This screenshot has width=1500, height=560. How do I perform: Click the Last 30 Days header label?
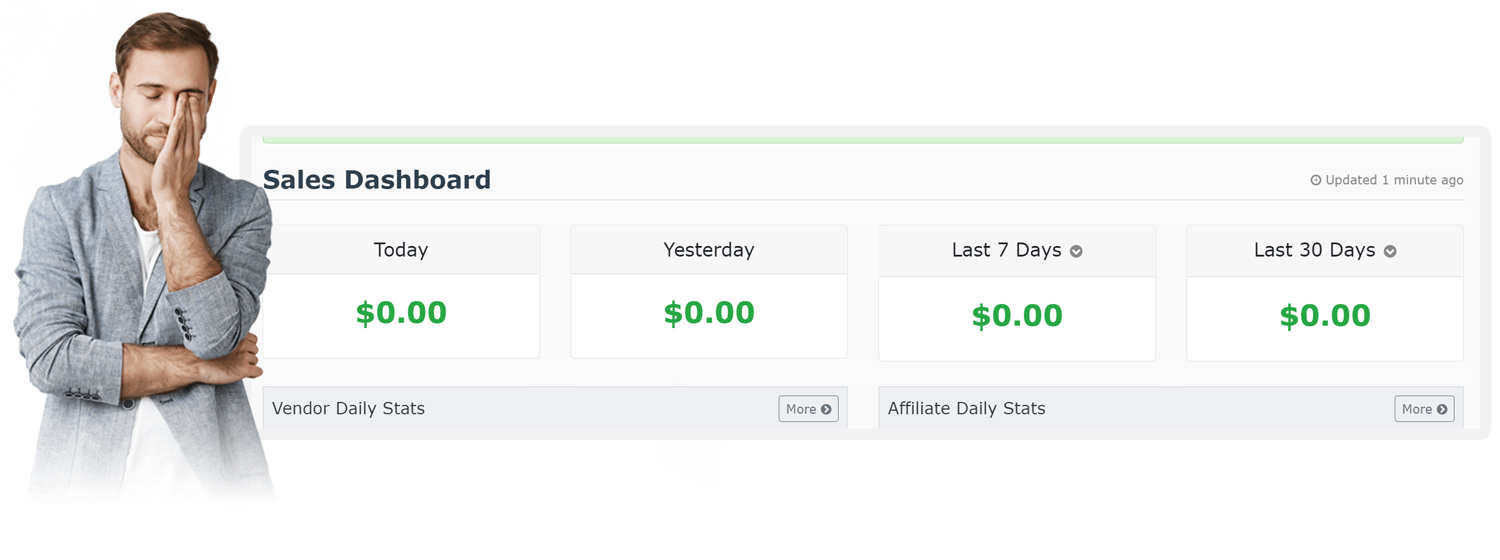tap(1314, 251)
